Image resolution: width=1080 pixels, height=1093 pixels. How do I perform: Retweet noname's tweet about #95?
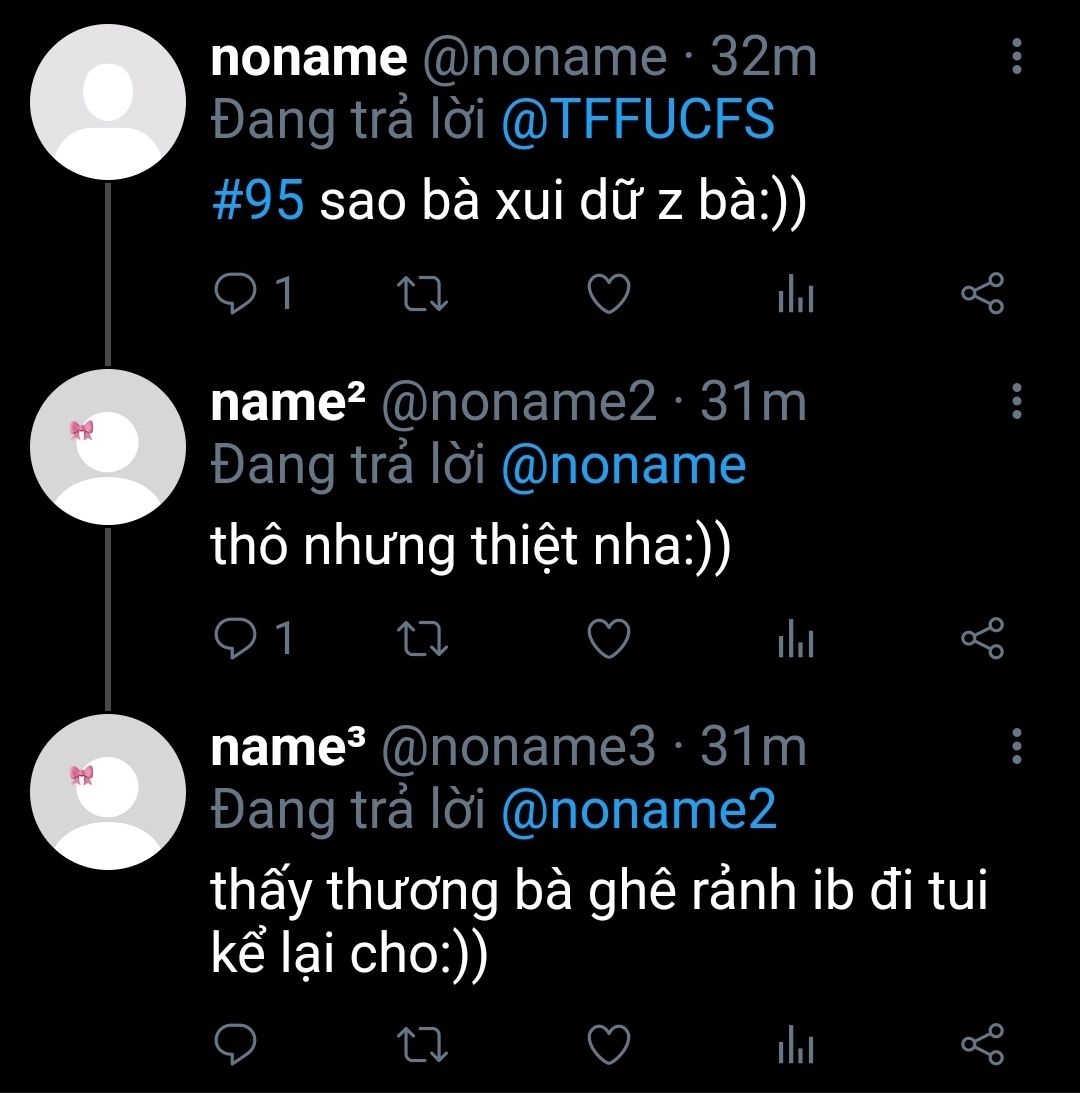pyautogui.click(x=422, y=293)
